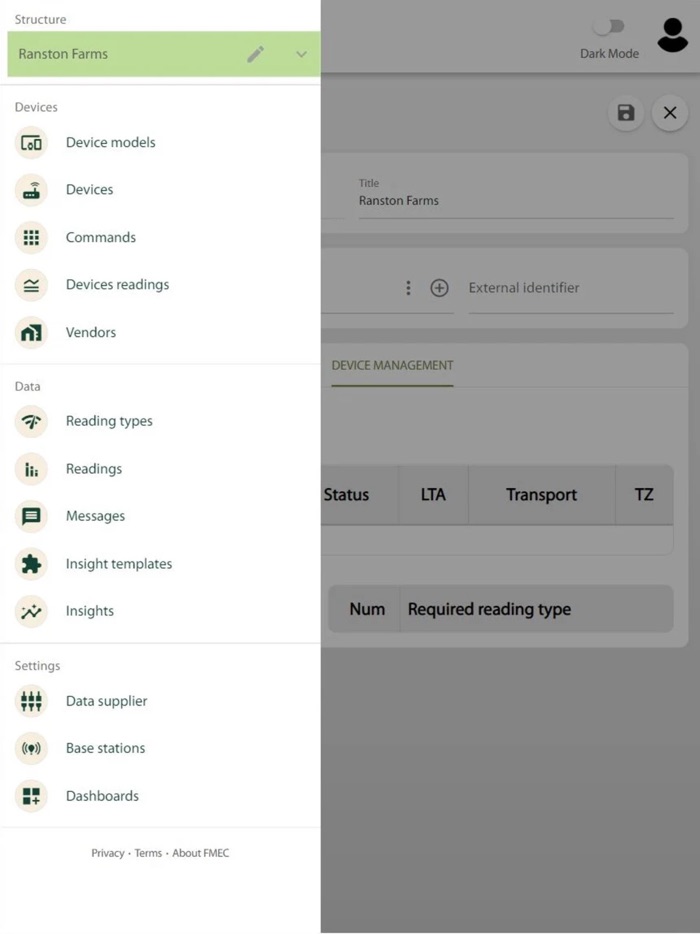Viewport: 700px width, 934px height.
Task: Click the Dashboards icon under Settings
Action: (31, 795)
